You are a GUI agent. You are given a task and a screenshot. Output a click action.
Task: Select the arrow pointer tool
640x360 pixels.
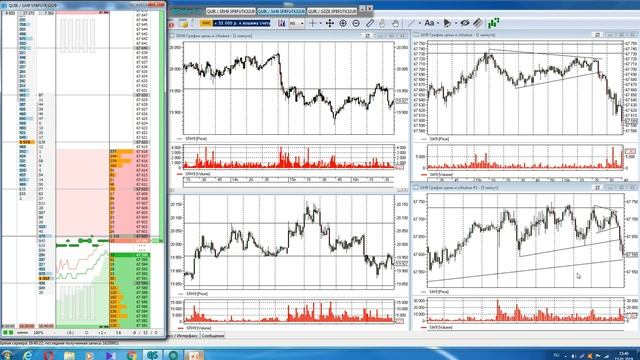pyautogui.click(x=447, y=23)
